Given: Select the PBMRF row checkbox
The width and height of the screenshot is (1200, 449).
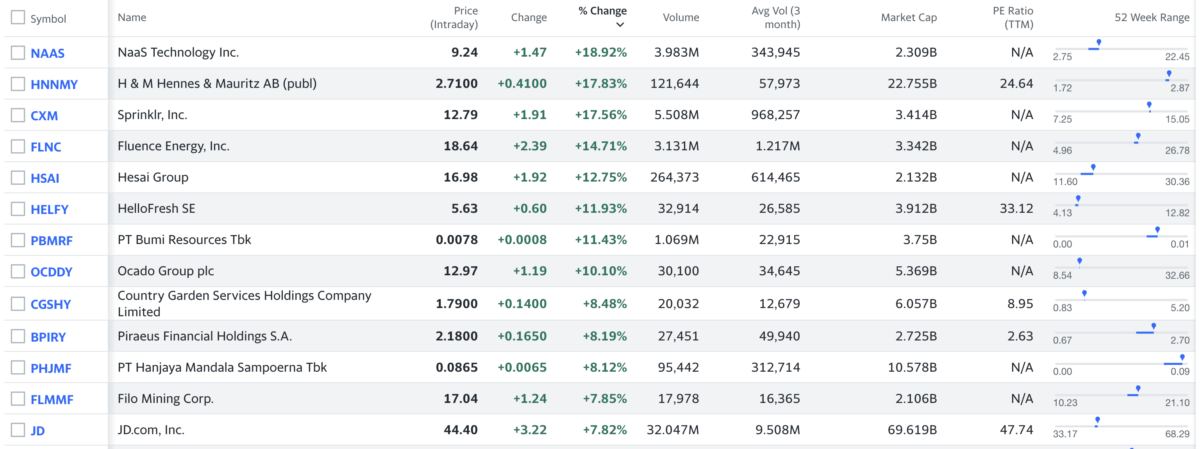Looking at the screenshot, I should (17, 240).
